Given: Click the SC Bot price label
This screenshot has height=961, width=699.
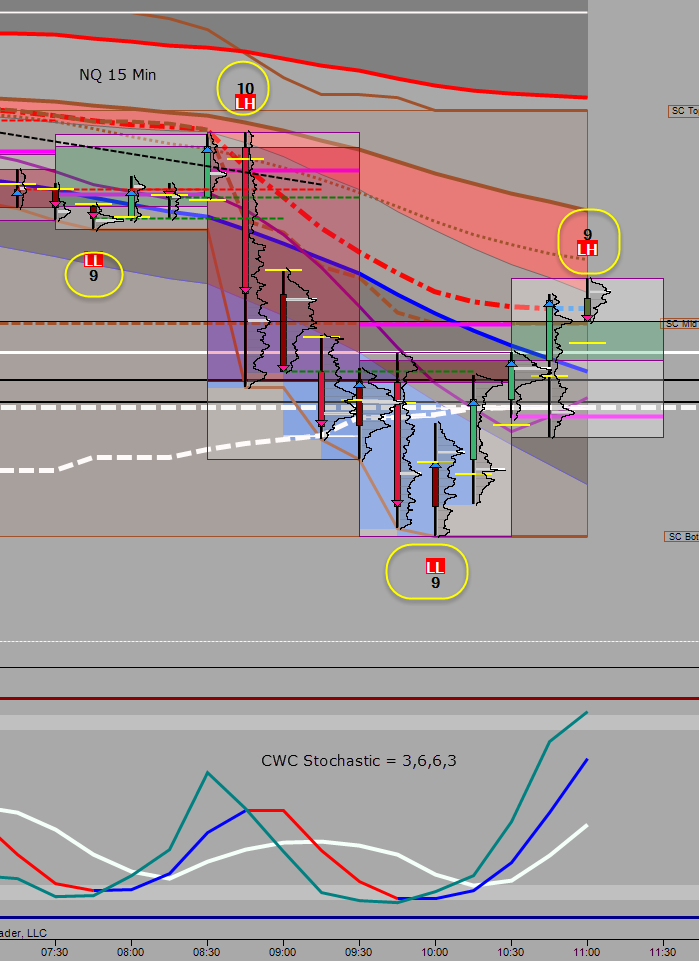Looking at the screenshot, I should [682, 536].
